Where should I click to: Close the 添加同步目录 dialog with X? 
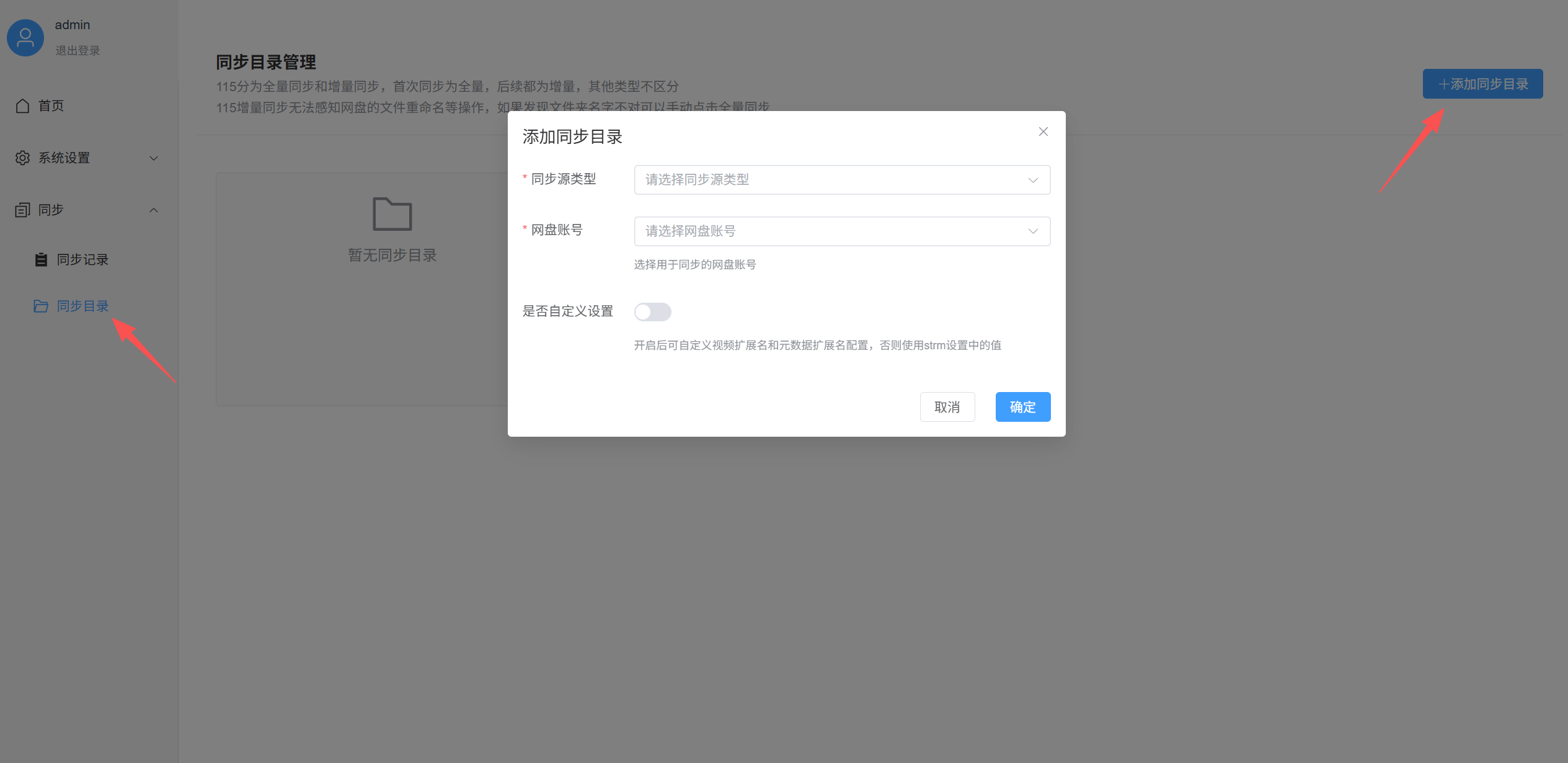pyautogui.click(x=1043, y=132)
